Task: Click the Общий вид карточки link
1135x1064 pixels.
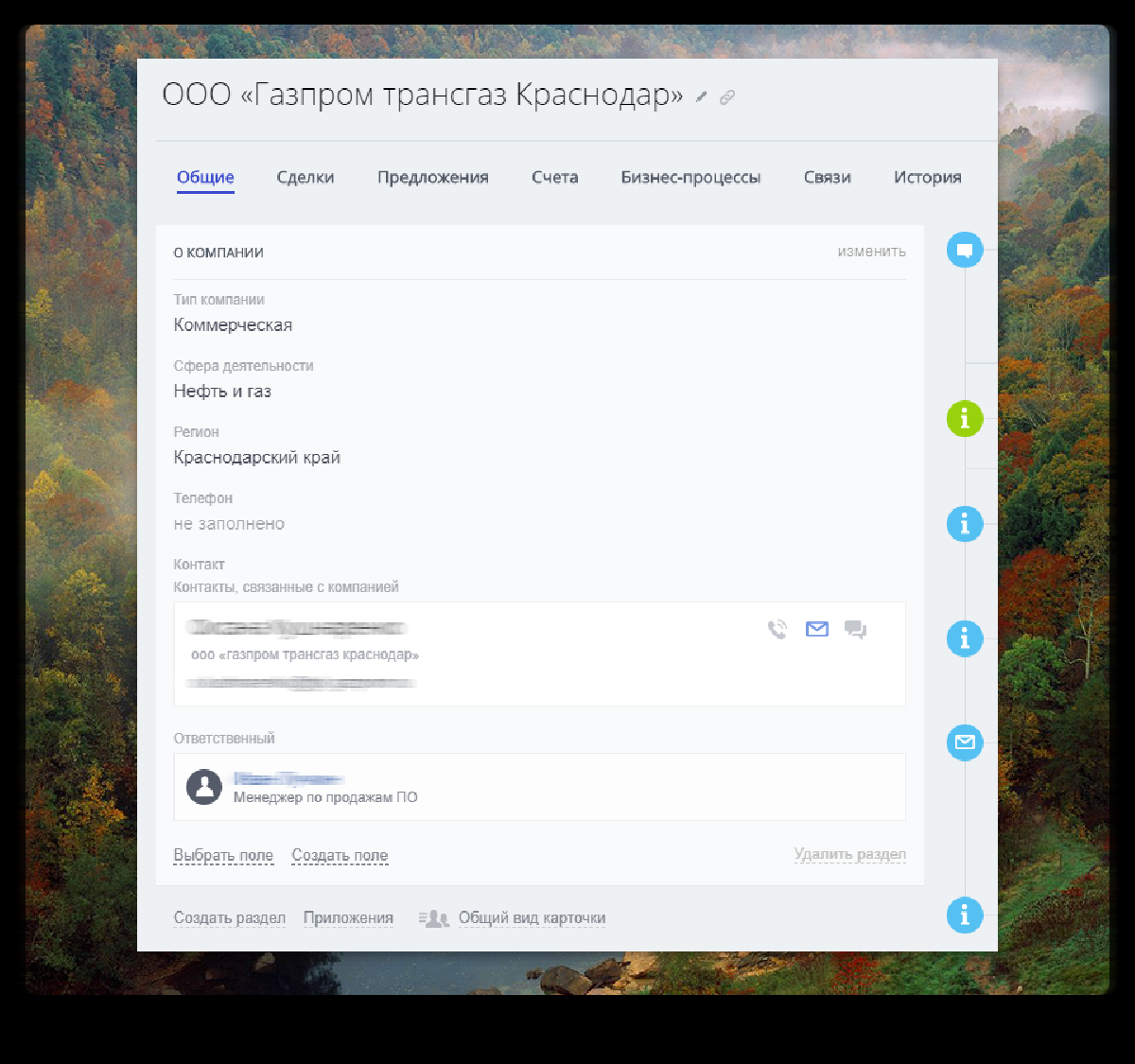Action: [533, 917]
